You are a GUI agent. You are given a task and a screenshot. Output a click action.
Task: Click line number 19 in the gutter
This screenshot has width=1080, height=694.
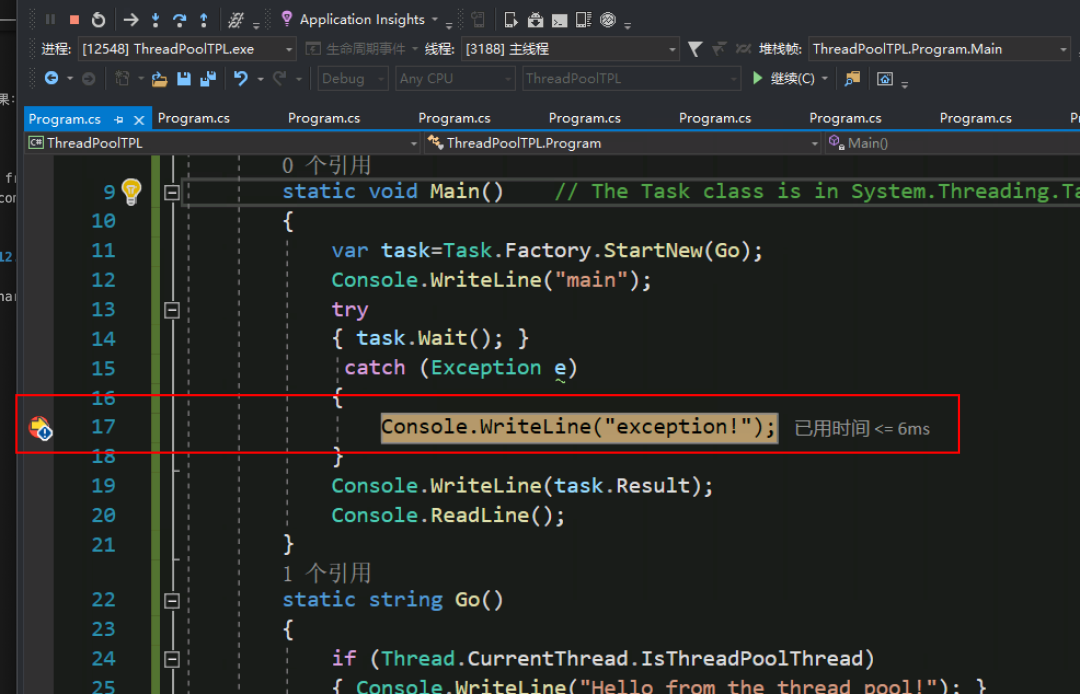click(103, 486)
